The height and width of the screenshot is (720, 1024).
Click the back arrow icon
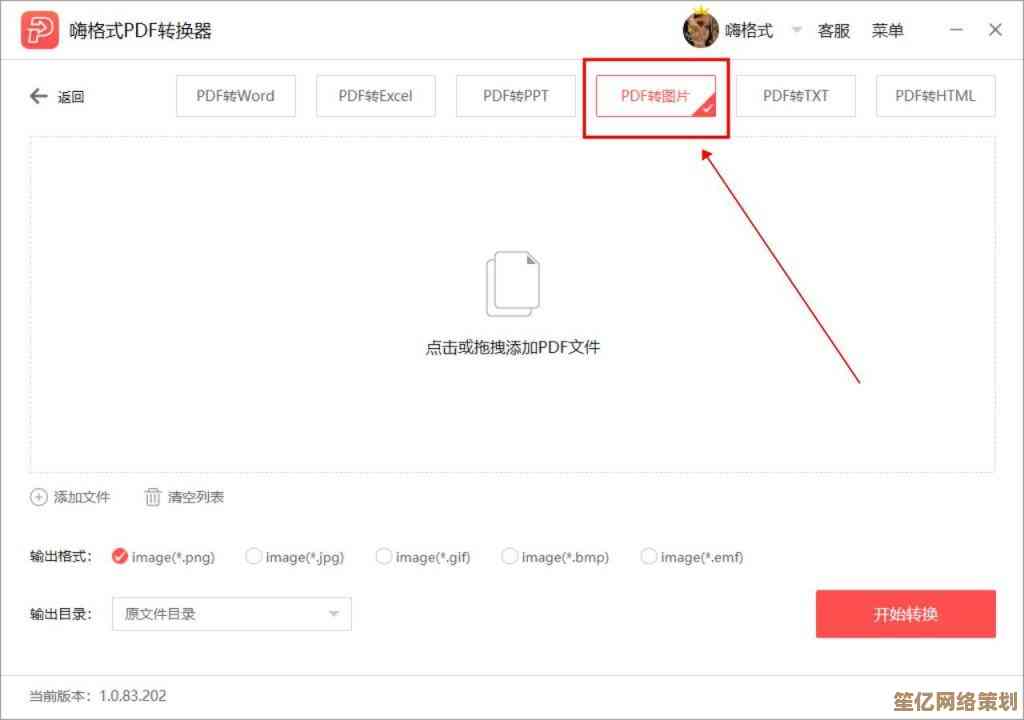39,96
